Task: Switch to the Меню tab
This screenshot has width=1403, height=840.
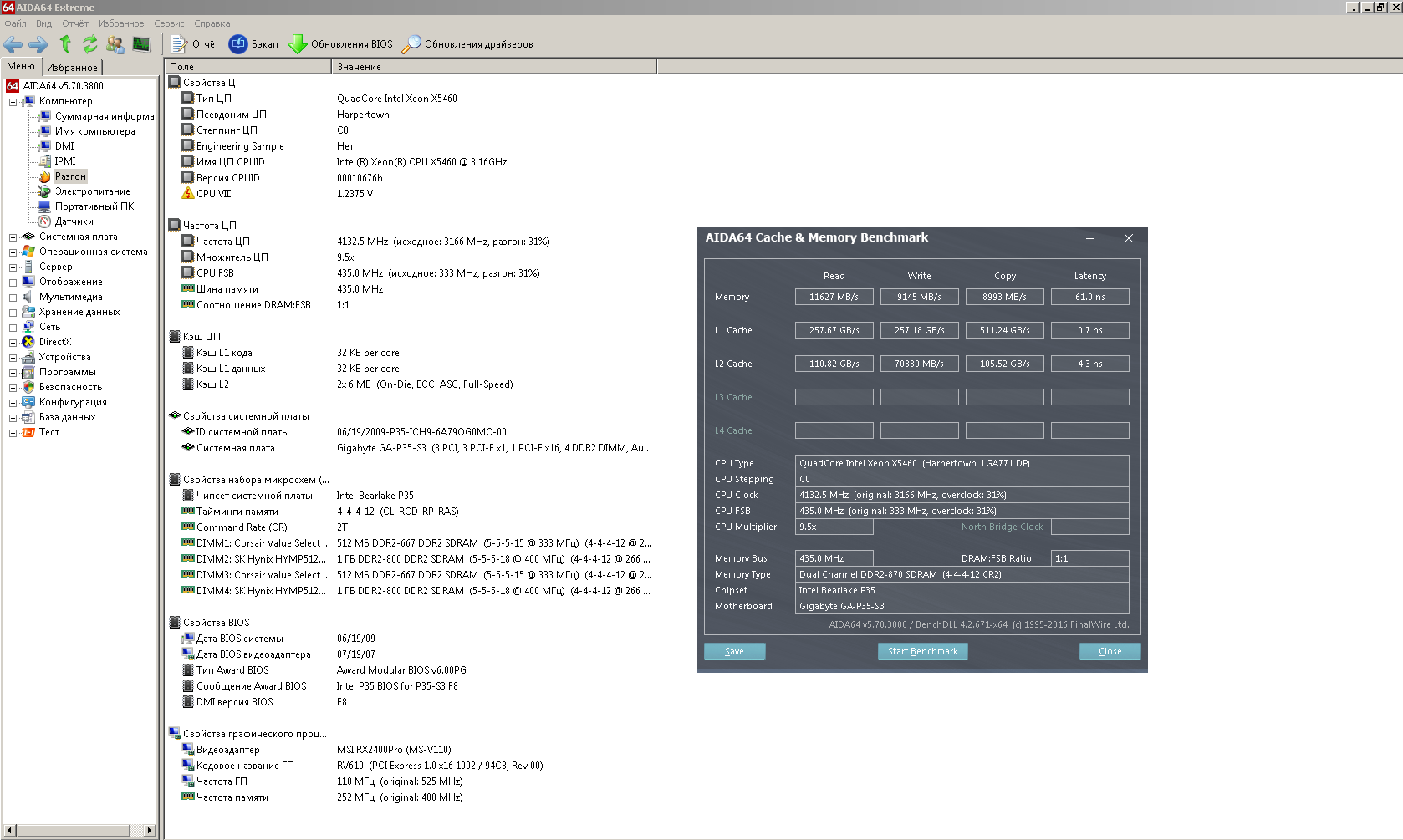Action: 21,66
